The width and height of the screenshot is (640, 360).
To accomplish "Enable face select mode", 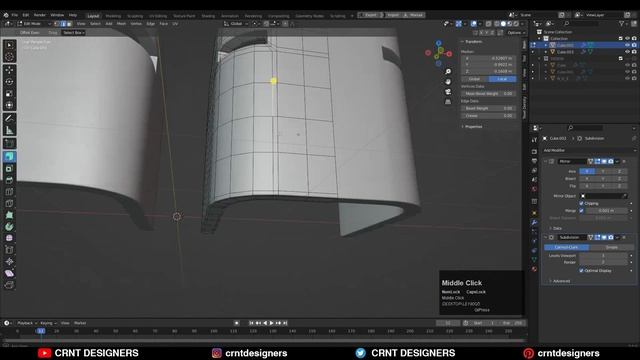I will click(x=69, y=24).
